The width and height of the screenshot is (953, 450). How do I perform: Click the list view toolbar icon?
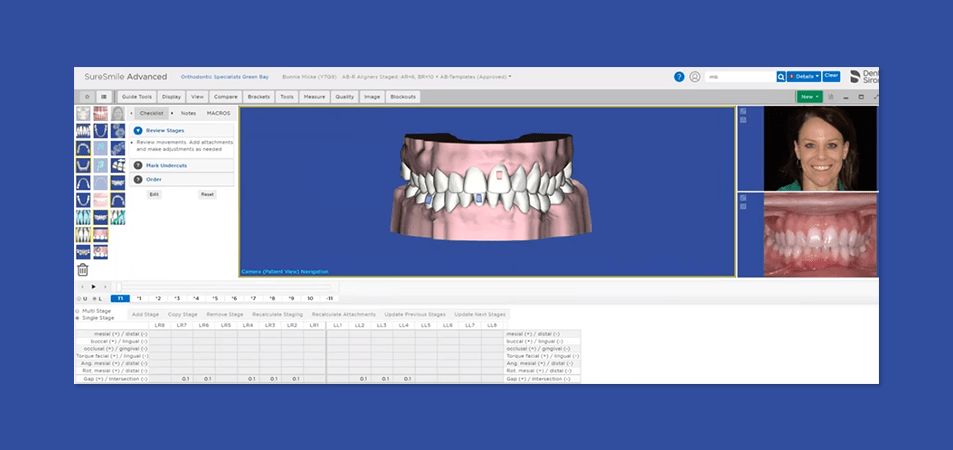(x=104, y=97)
